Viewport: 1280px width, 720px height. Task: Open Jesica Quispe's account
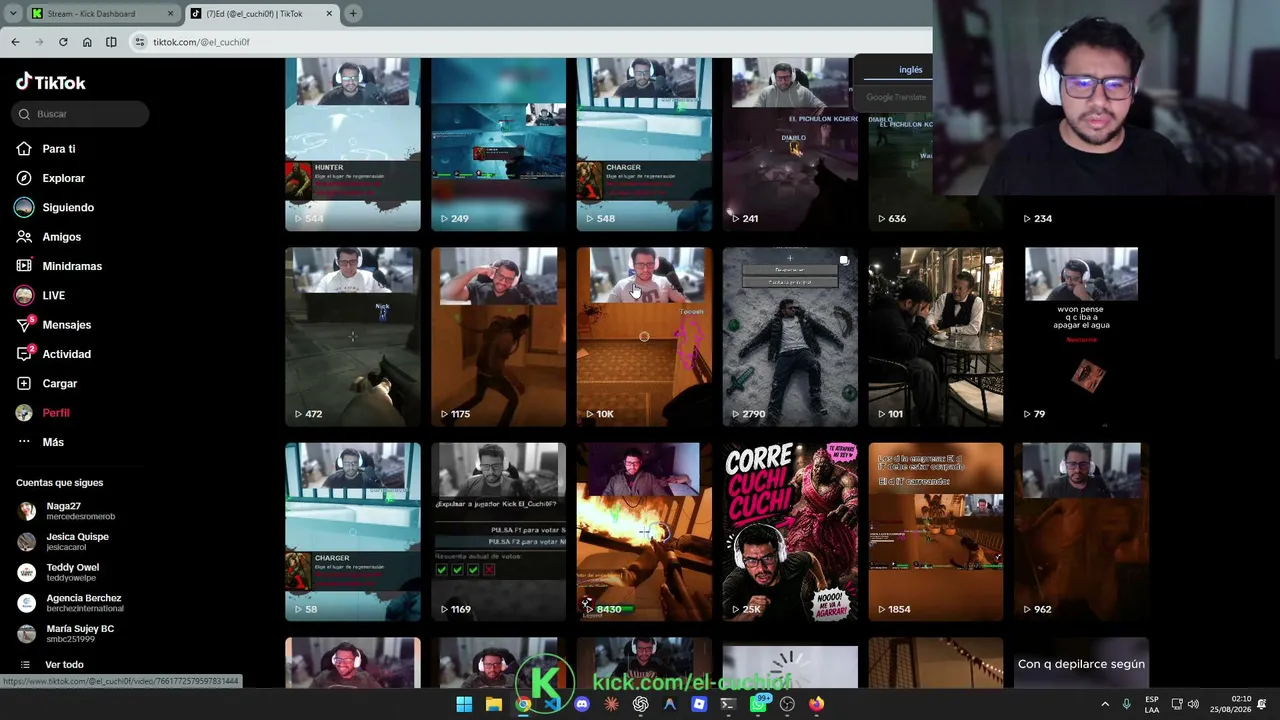coord(64,541)
